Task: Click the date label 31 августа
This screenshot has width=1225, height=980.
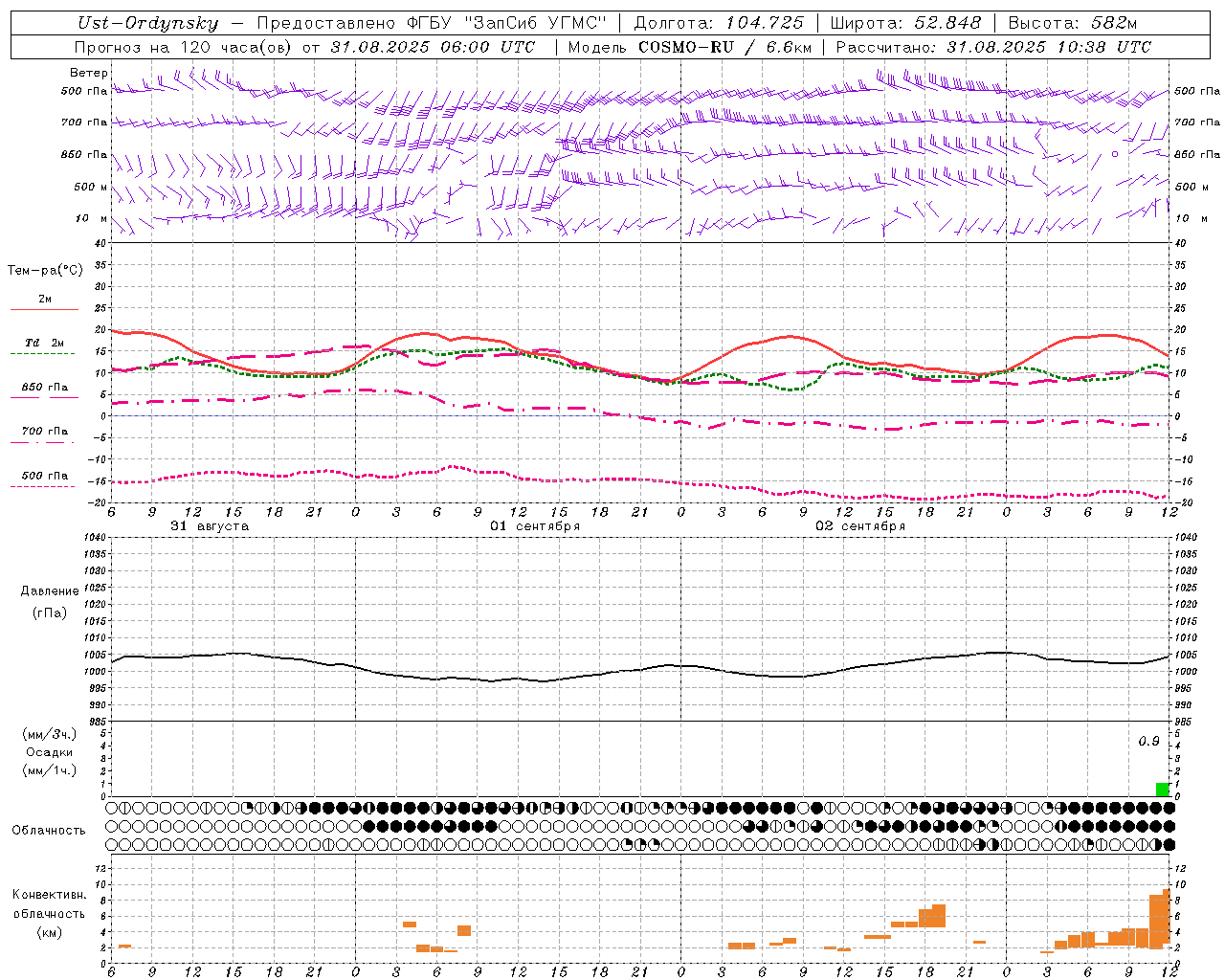Action: (x=210, y=526)
